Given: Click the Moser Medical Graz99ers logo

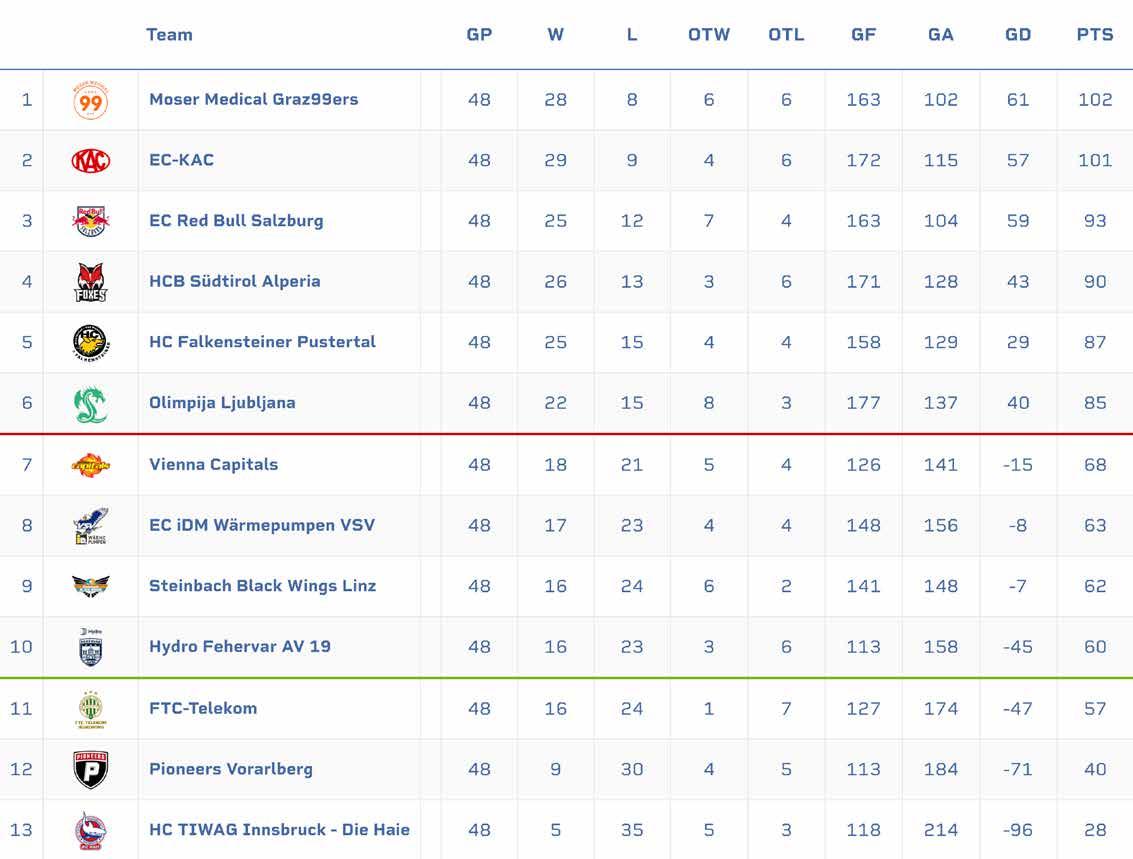Looking at the screenshot, I should [x=91, y=100].
